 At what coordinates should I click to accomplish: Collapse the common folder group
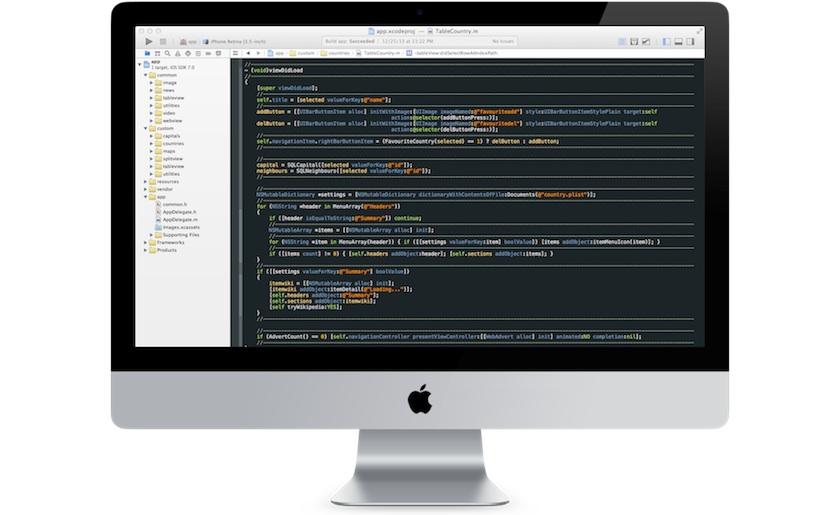[x=145, y=75]
